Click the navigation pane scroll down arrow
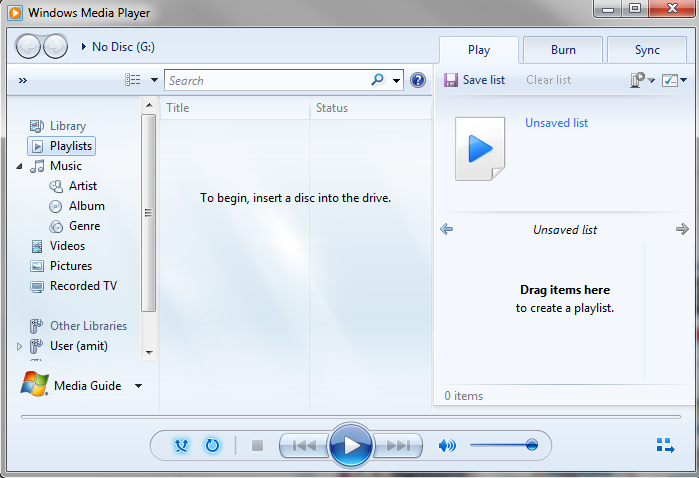Viewport: 699px width, 478px height. [x=149, y=353]
